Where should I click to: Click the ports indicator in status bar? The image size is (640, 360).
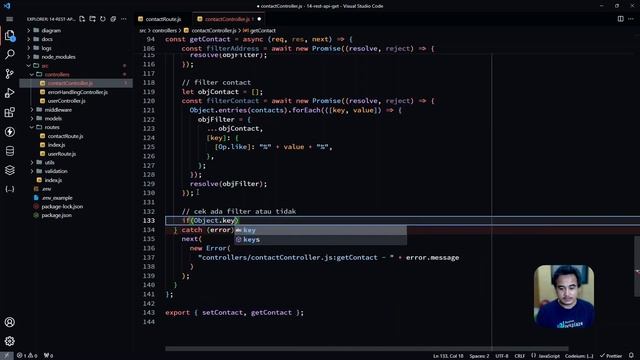click(49, 356)
